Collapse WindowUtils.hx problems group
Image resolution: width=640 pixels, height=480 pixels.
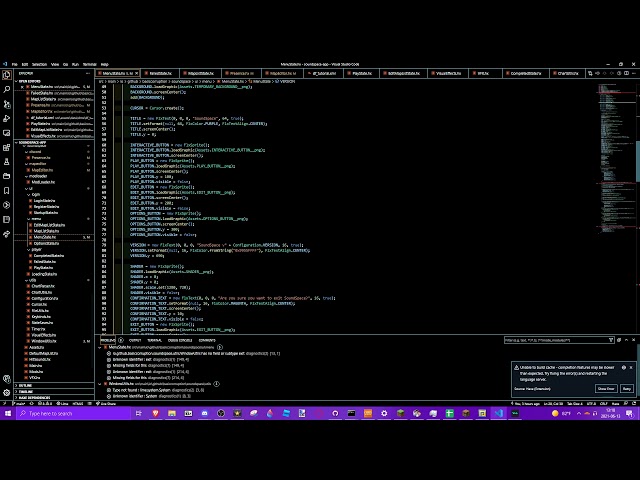point(100,384)
